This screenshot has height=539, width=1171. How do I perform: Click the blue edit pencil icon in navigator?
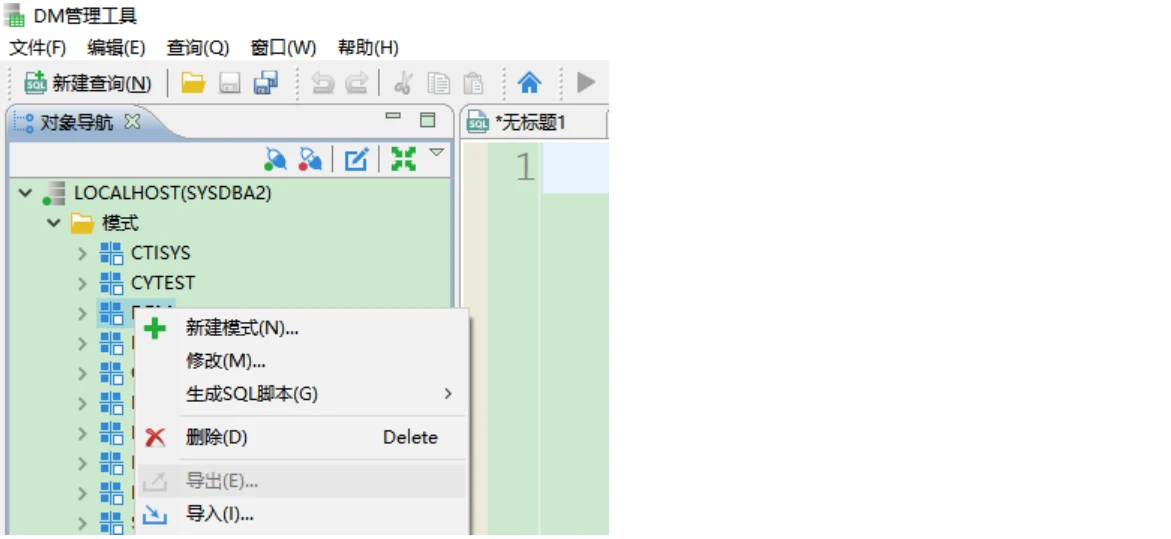click(x=356, y=158)
